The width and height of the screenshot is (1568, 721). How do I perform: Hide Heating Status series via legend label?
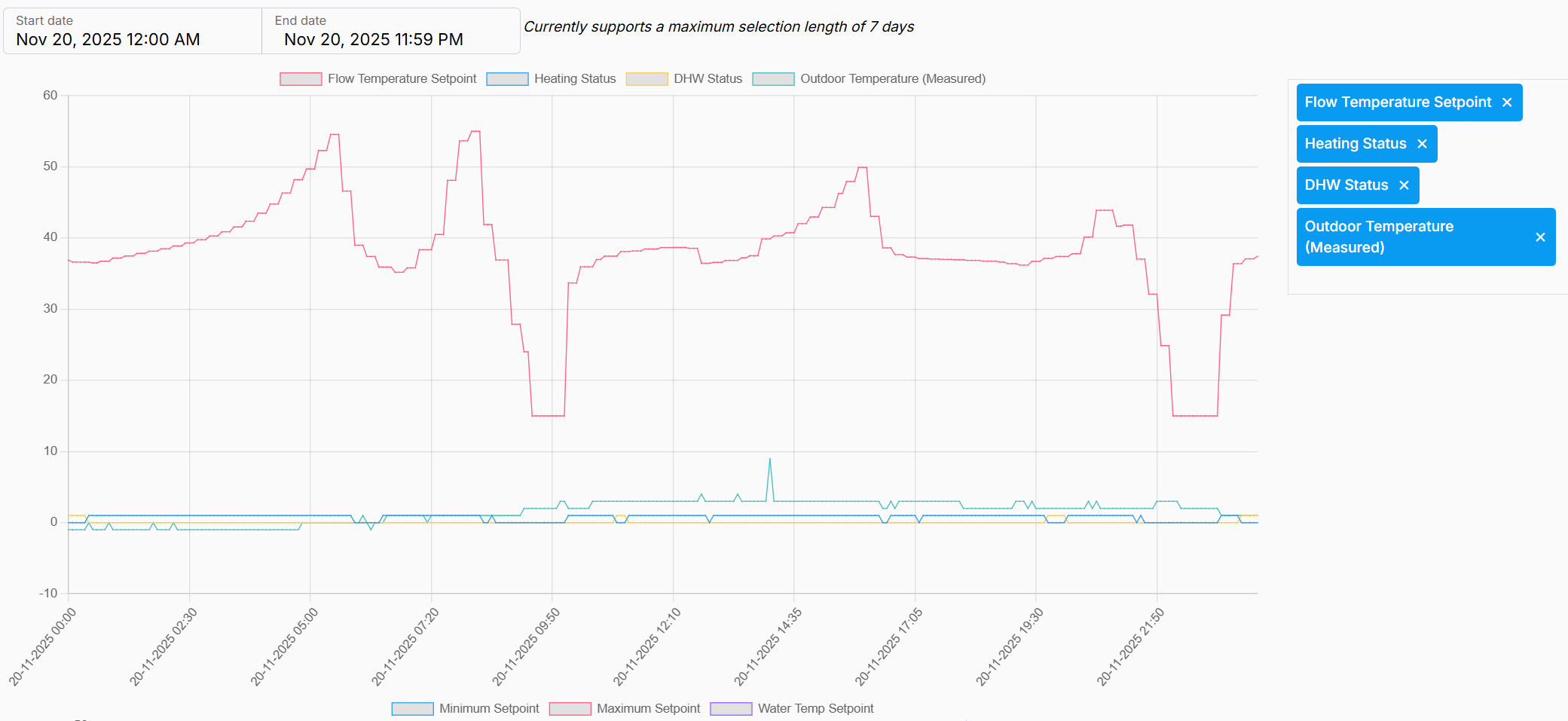coord(575,79)
